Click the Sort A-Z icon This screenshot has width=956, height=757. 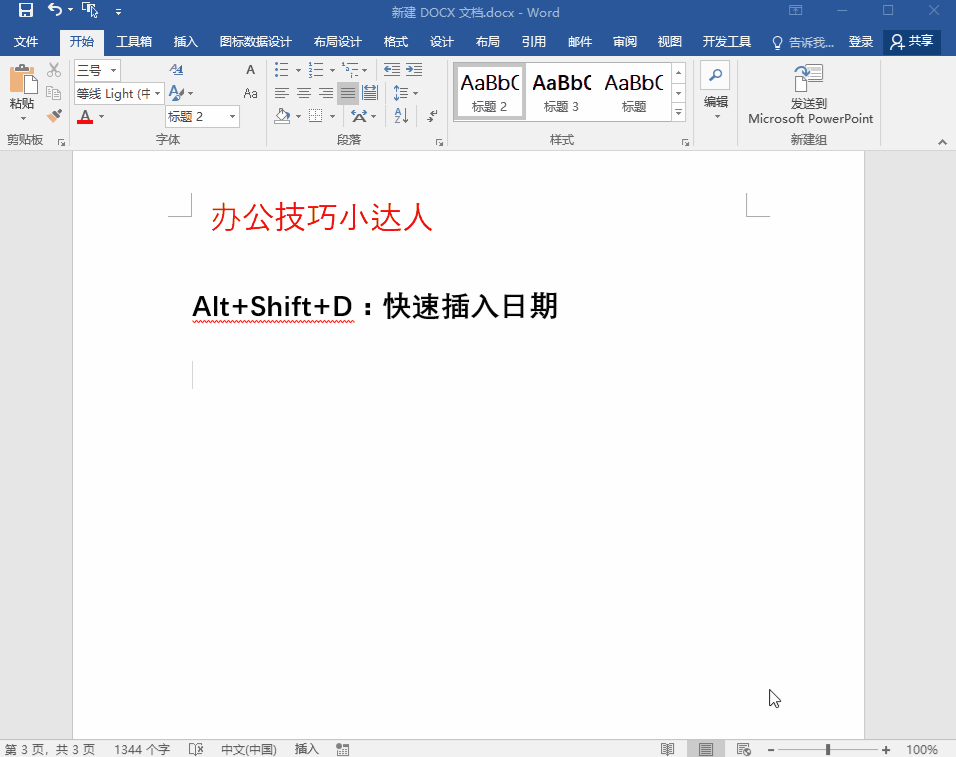point(401,116)
